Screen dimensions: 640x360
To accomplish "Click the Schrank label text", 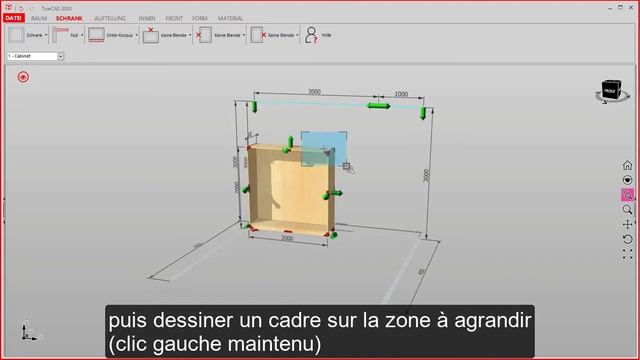I will 34,35.
